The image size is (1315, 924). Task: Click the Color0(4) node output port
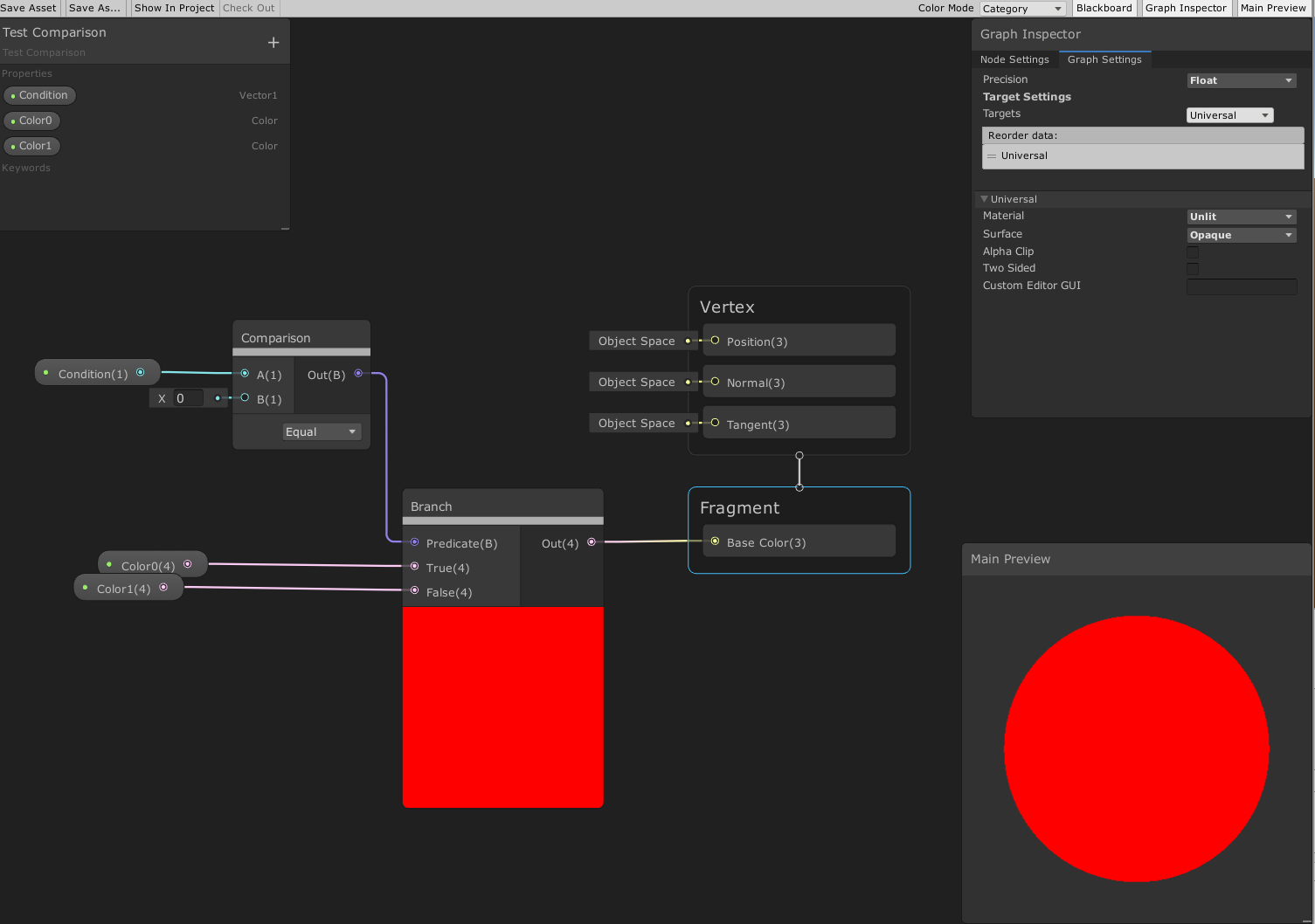pyautogui.click(x=190, y=565)
